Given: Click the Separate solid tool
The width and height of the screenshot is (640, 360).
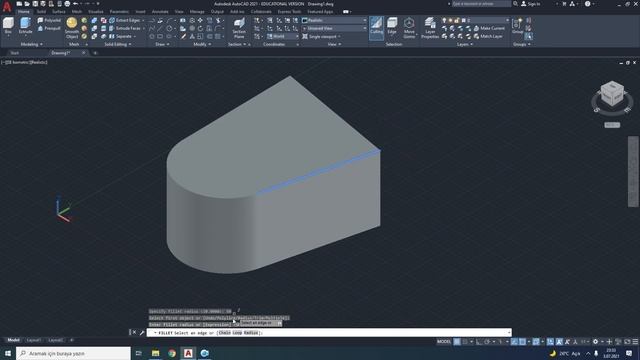Looking at the screenshot, I should click(121, 36).
